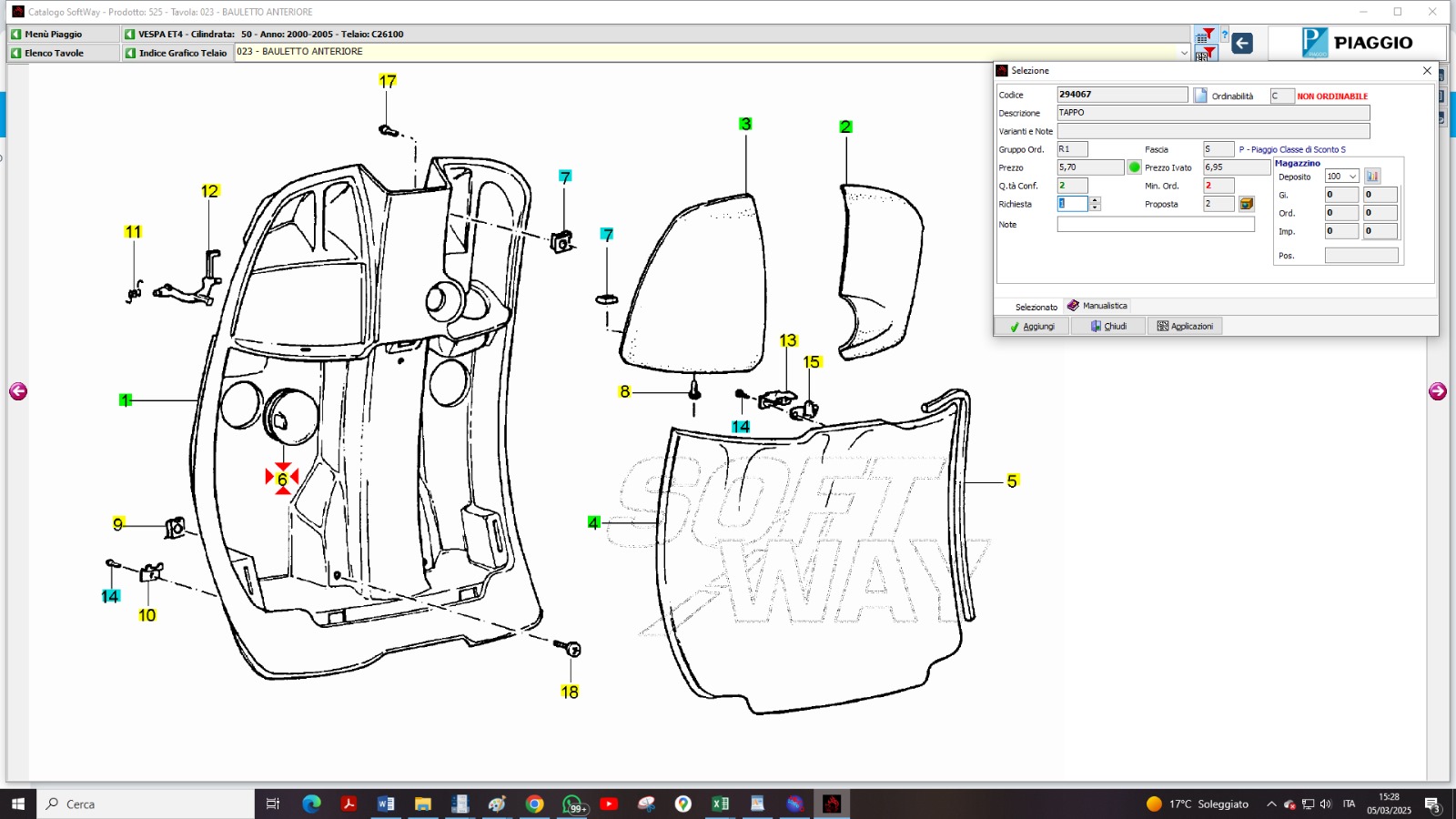The height and width of the screenshot is (819, 1456).
Task: Click the document icon beside the Codice field
Action: tap(1200, 96)
